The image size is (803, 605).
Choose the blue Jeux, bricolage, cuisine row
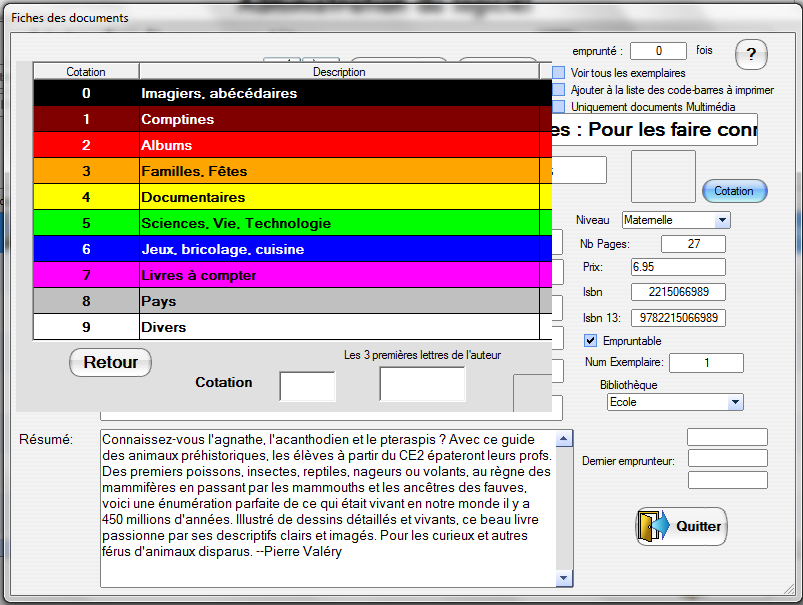(290, 249)
